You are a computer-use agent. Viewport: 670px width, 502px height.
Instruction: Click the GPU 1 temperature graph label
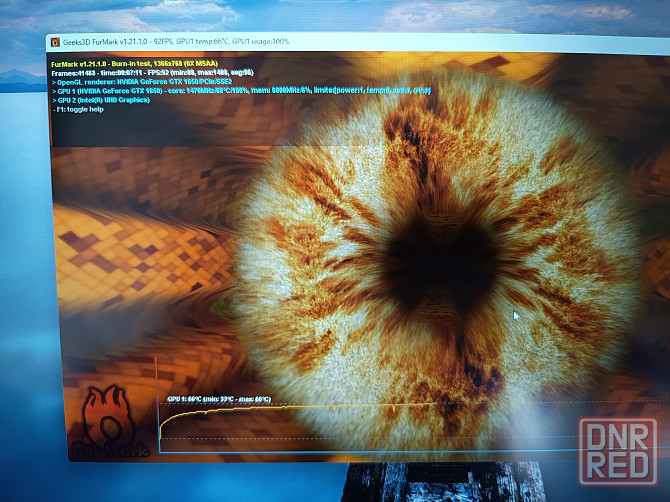click(x=218, y=399)
